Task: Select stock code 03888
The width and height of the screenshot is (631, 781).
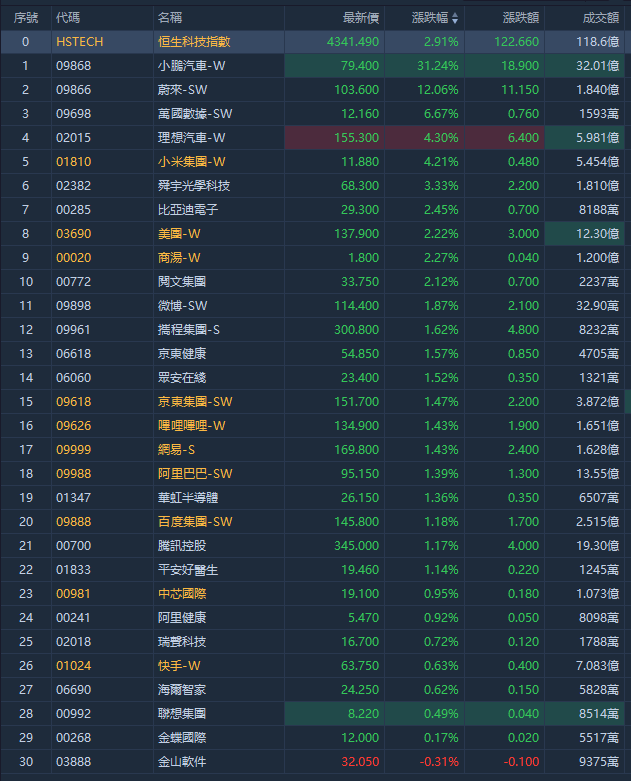Action: coord(74,761)
